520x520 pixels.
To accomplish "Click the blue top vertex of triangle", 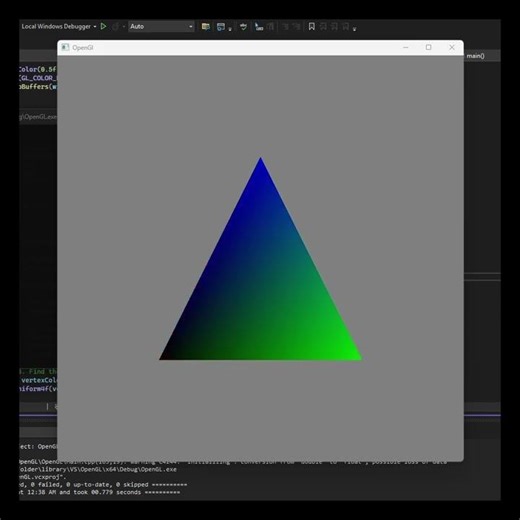I will coord(261,159).
